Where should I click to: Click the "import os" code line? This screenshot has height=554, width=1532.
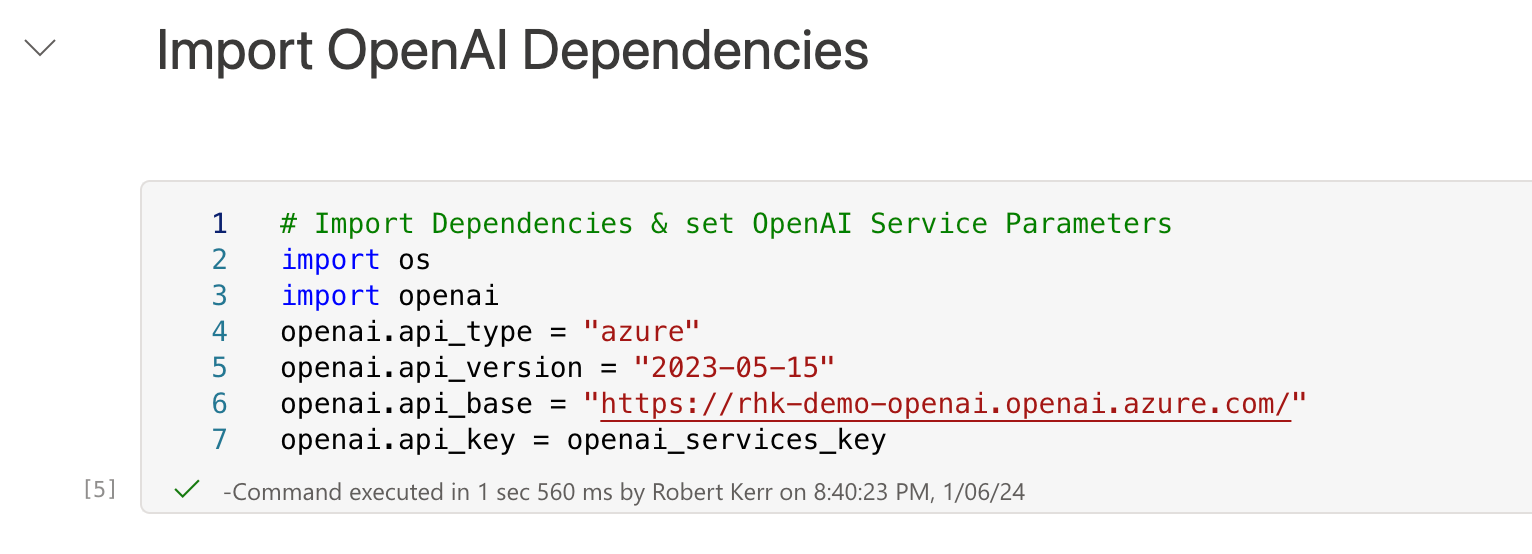point(355,260)
